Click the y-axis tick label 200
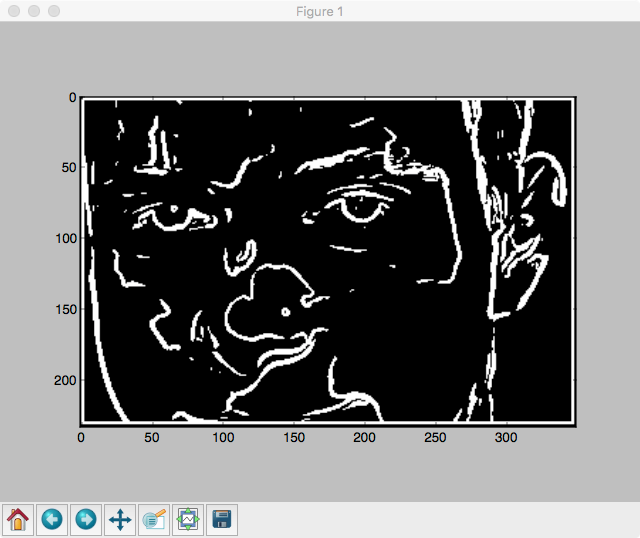Viewport: 640px width, 538px height. click(x=65, y=380)
